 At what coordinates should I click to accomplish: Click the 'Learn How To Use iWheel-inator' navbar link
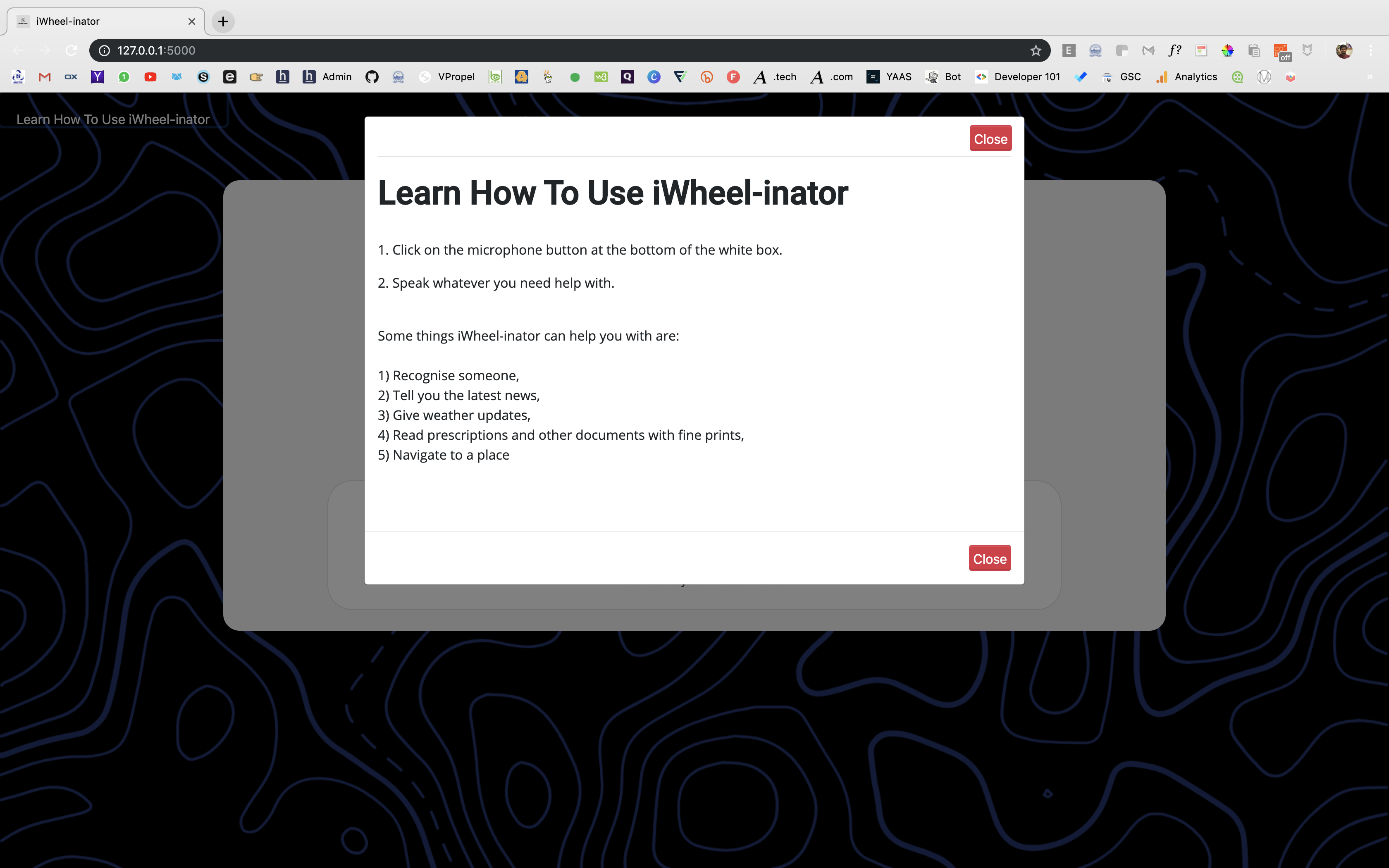point(113,119)
